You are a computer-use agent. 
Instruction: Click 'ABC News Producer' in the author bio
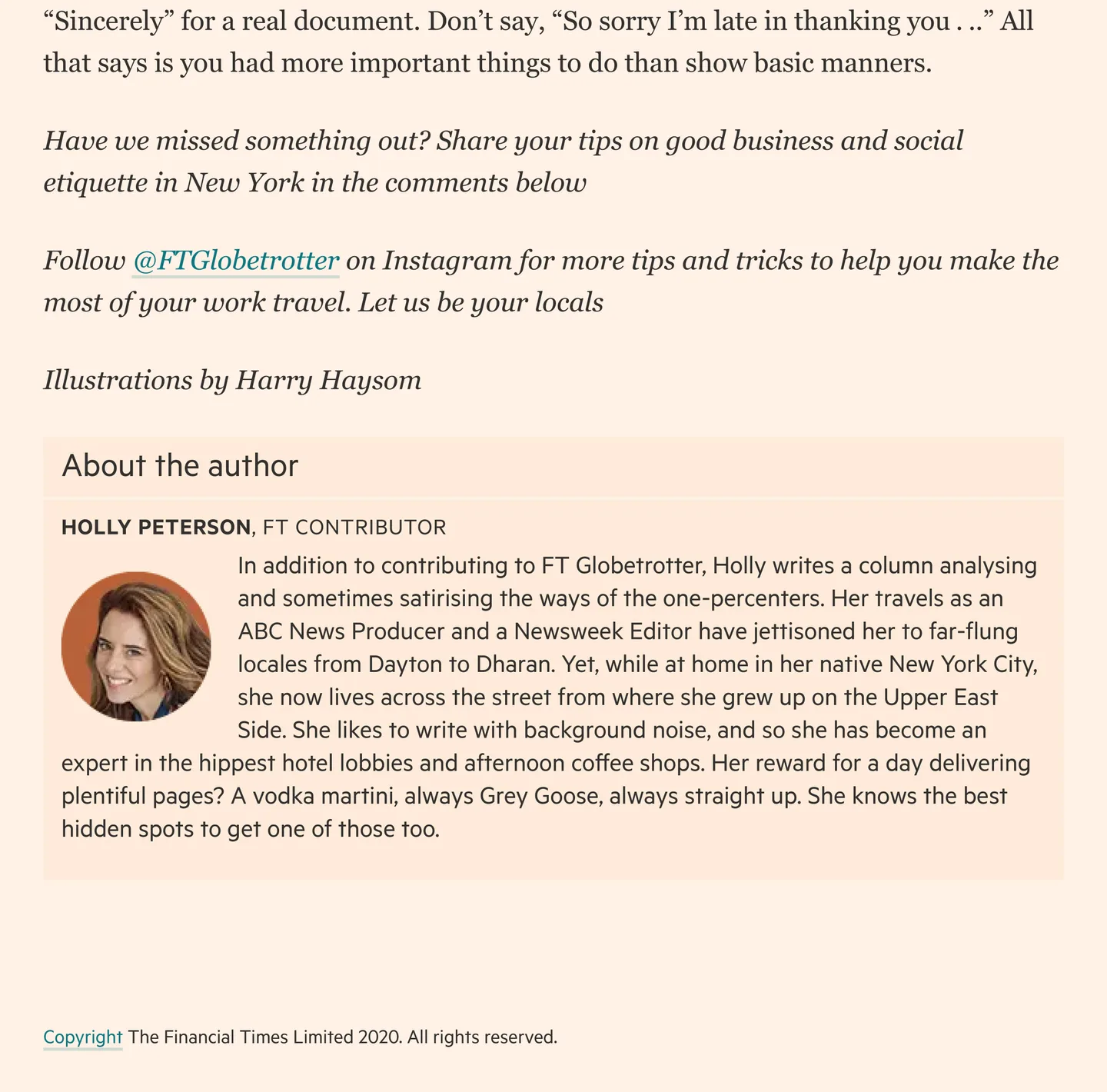341,631
